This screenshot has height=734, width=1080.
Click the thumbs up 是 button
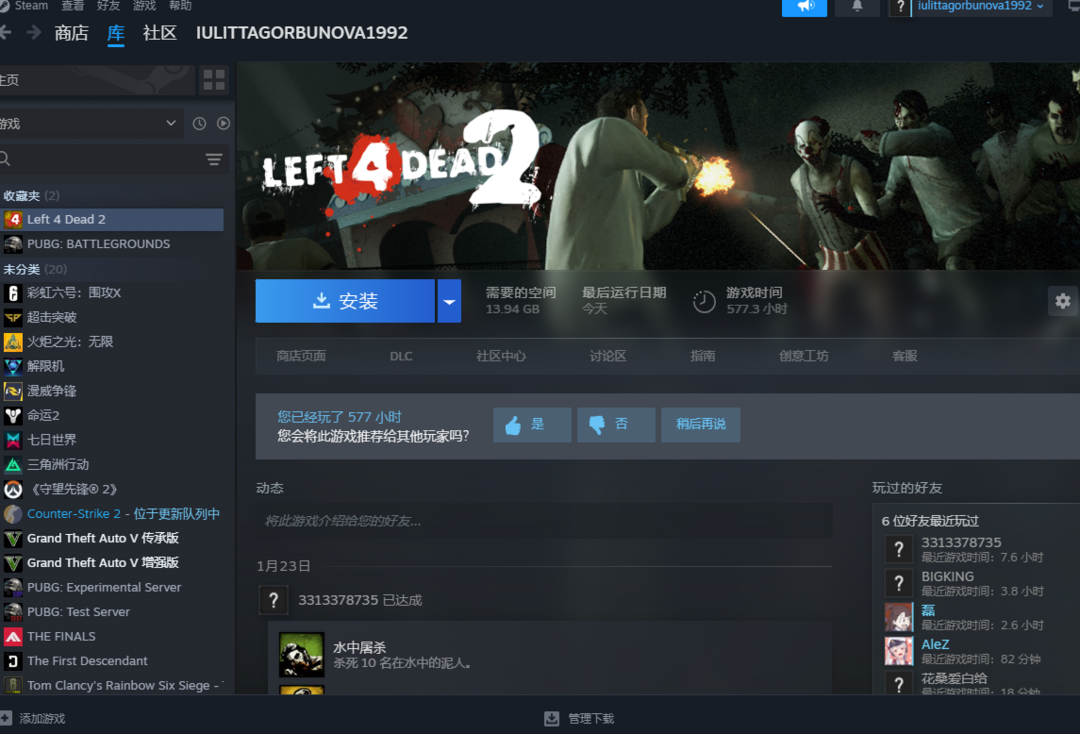(532, 424)
